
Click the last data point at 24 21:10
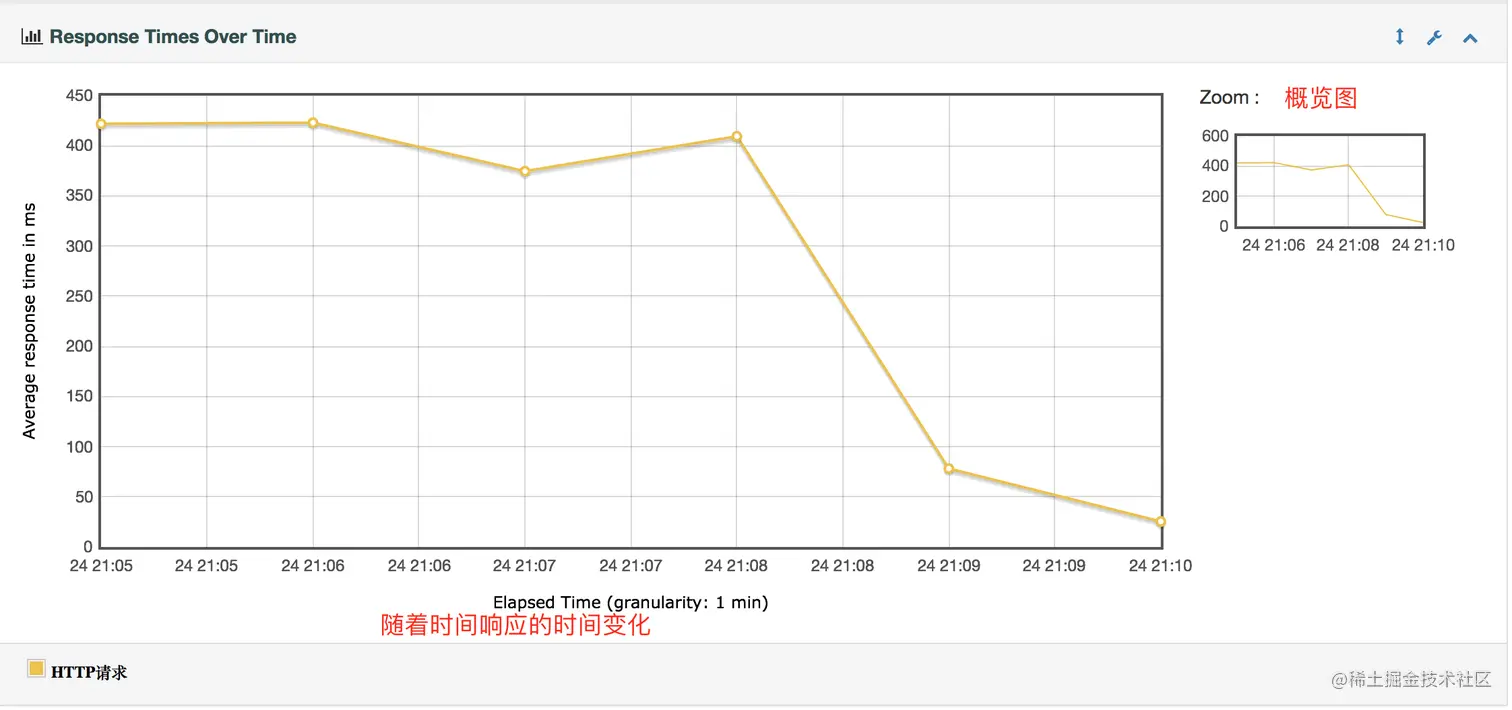pyautogui.click(x=1161, y=522)
